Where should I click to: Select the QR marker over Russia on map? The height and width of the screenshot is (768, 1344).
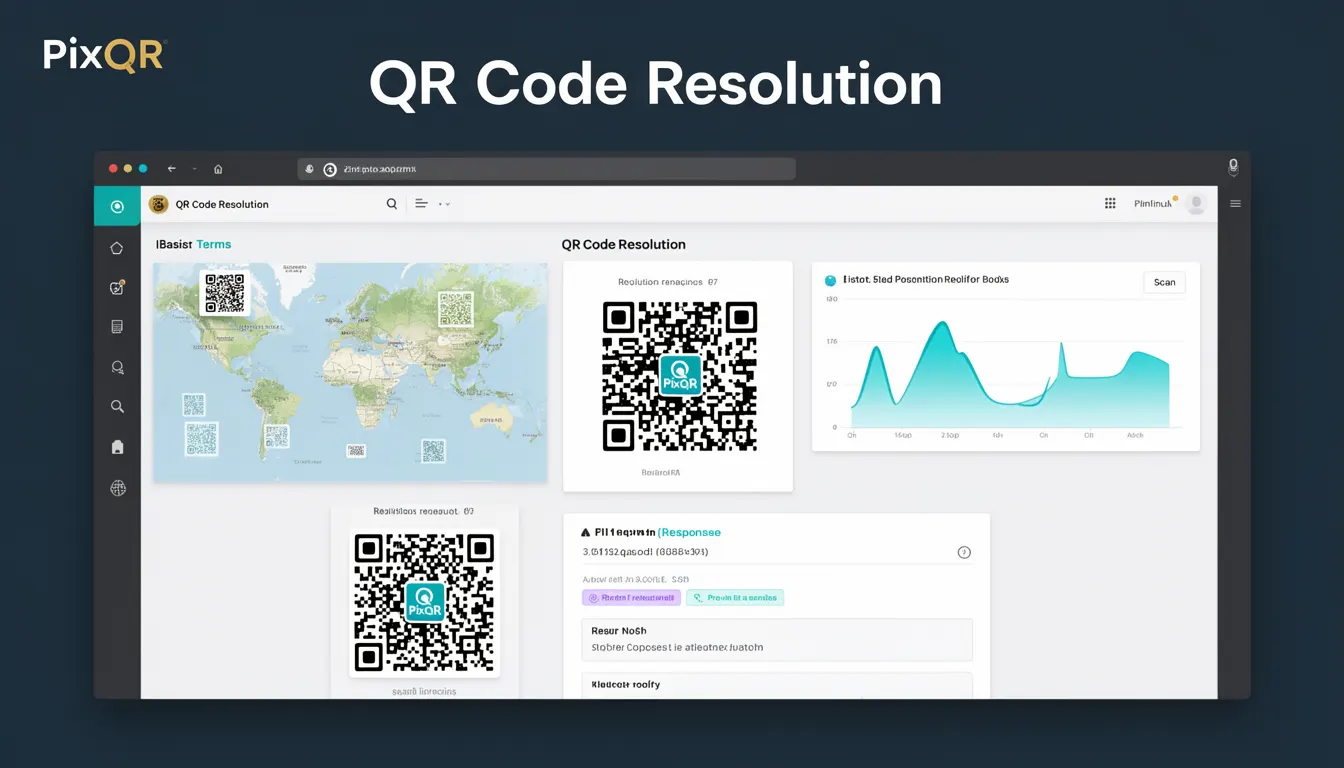pos(455,309)
